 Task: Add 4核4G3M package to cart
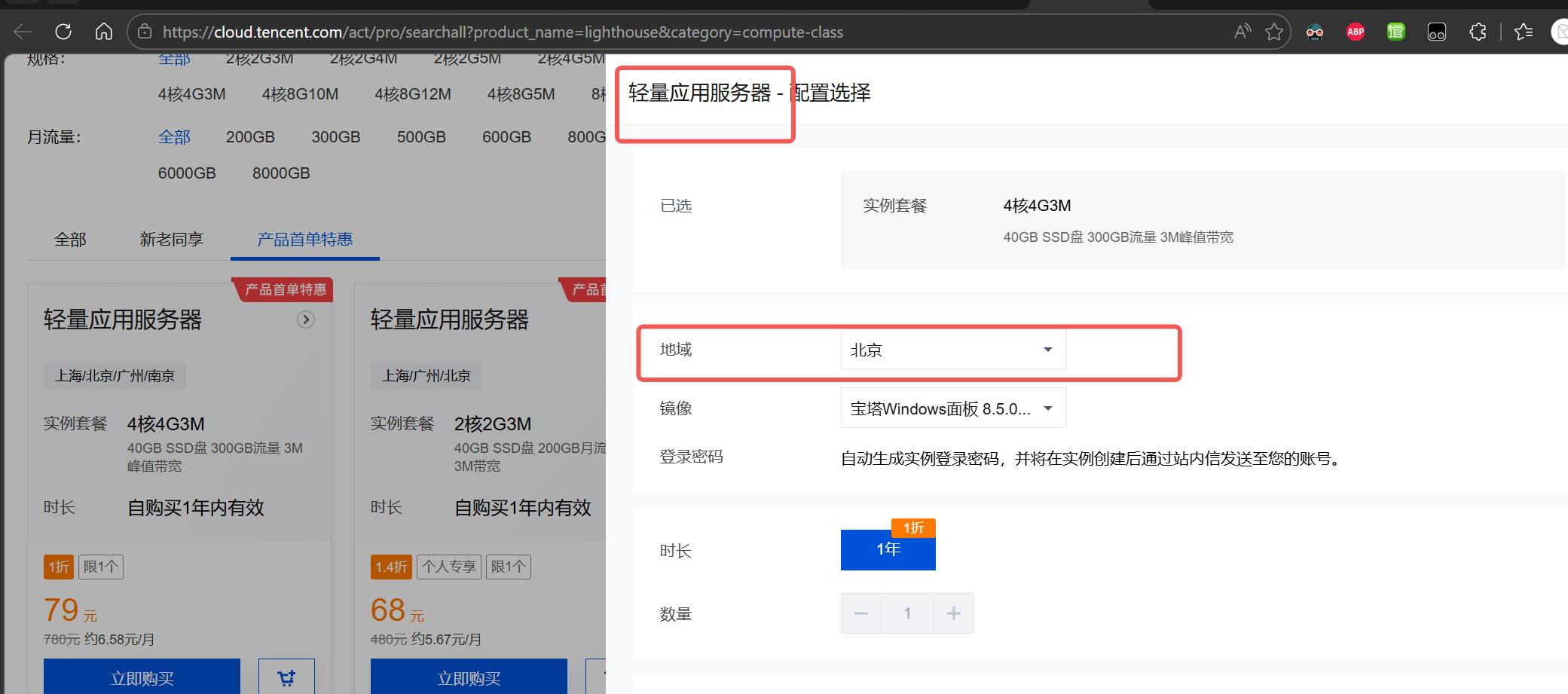point(286,677)
